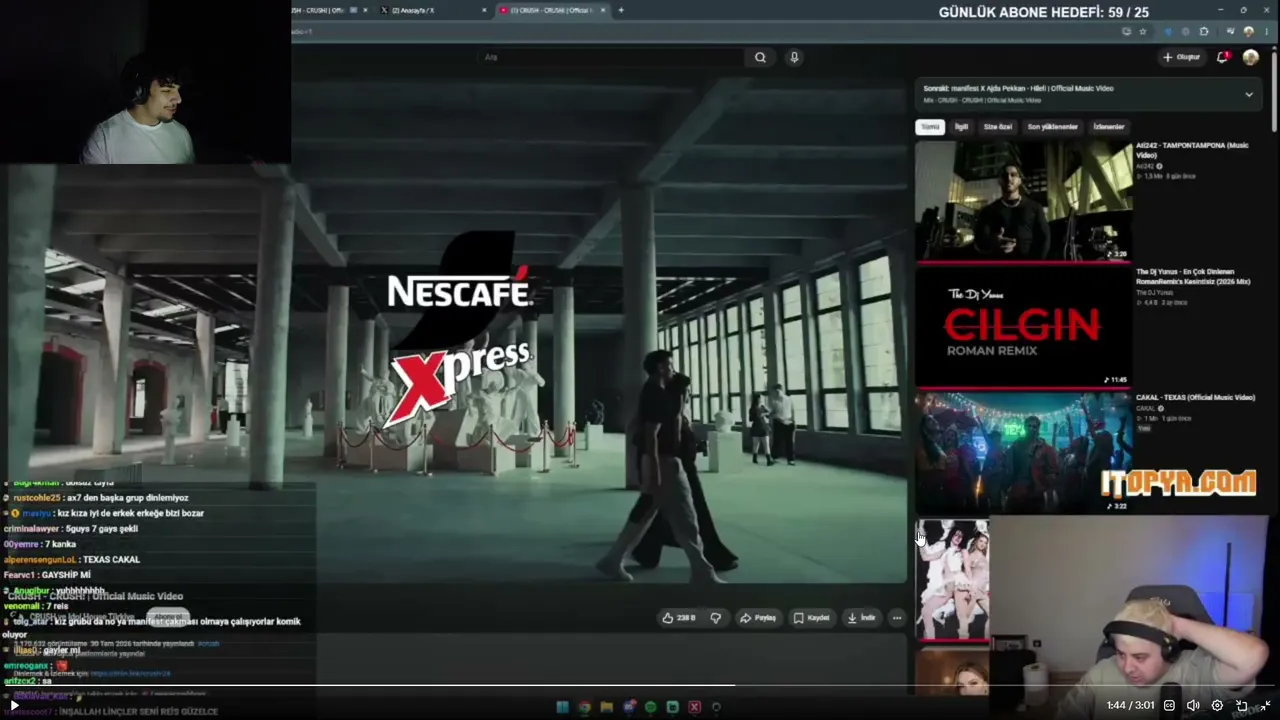Click the Oluştur create button
Screen dimensions: 1280x720
(x=1181, y=57)
